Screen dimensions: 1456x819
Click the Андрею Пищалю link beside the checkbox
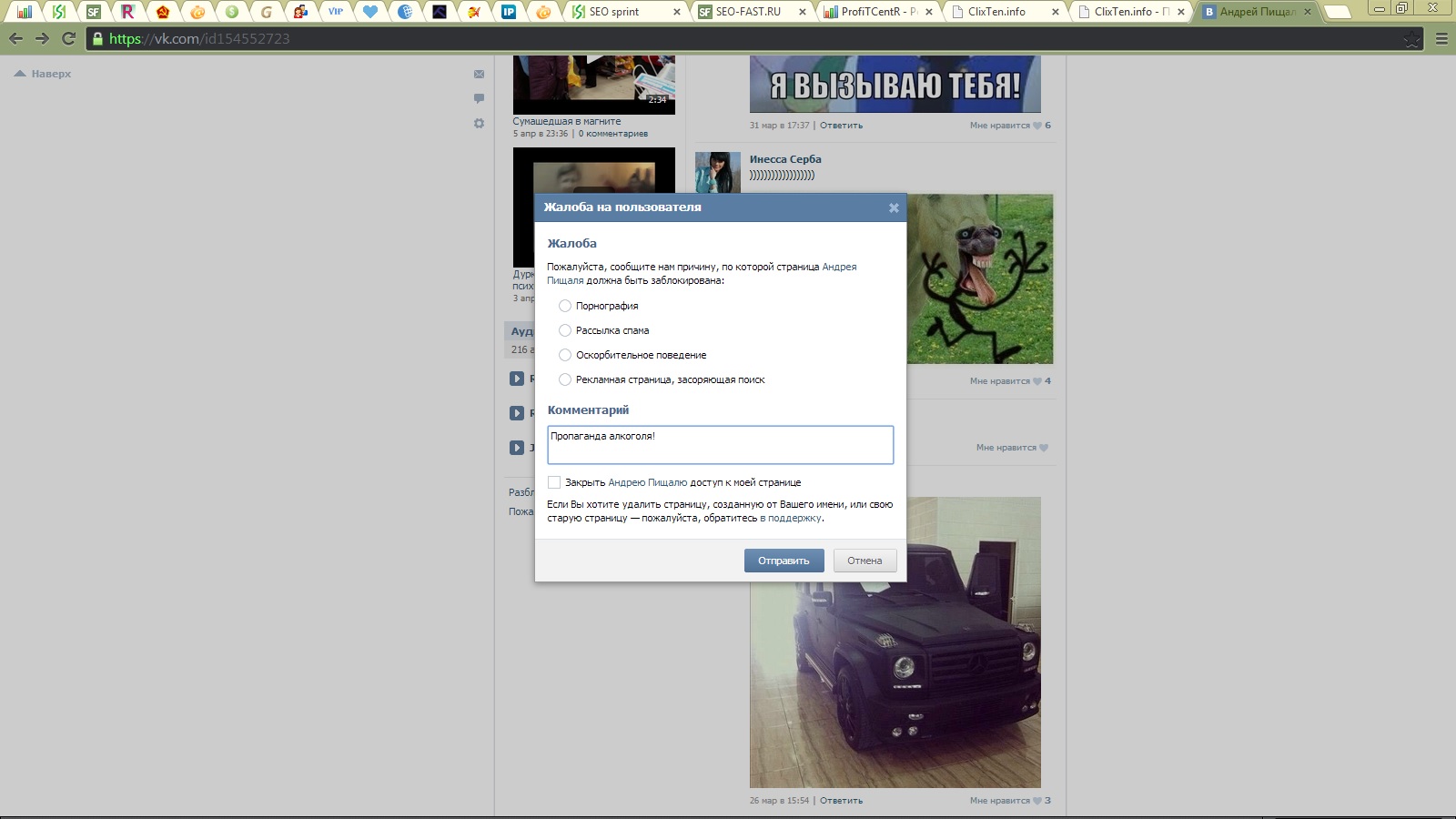648,482
